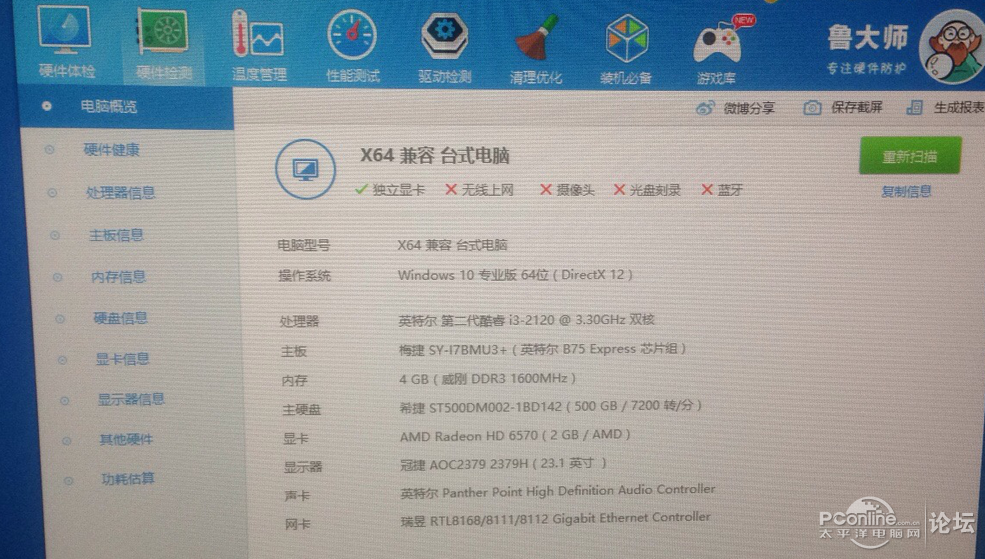Click the AMD Radeon HD 6570 value
The width and height of the screenshot is (985, 559).
pos(515,435)
